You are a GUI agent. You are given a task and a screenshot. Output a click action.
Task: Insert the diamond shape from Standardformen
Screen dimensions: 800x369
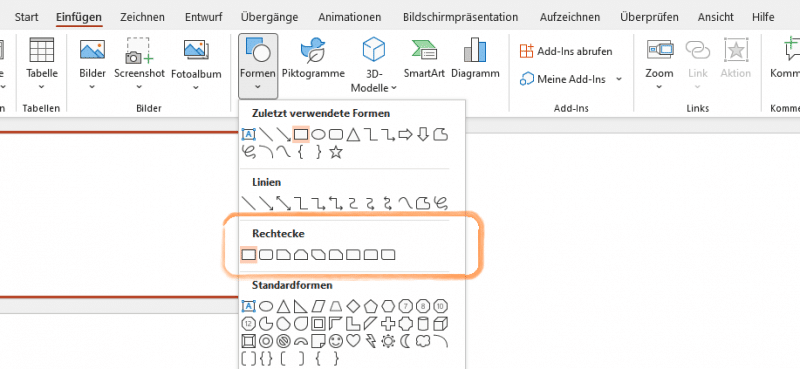click(x=353, y=306)
